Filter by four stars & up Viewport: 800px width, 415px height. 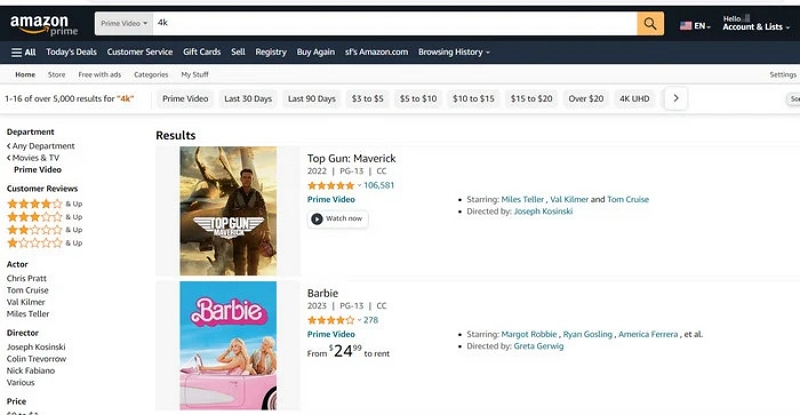[35, 203]
